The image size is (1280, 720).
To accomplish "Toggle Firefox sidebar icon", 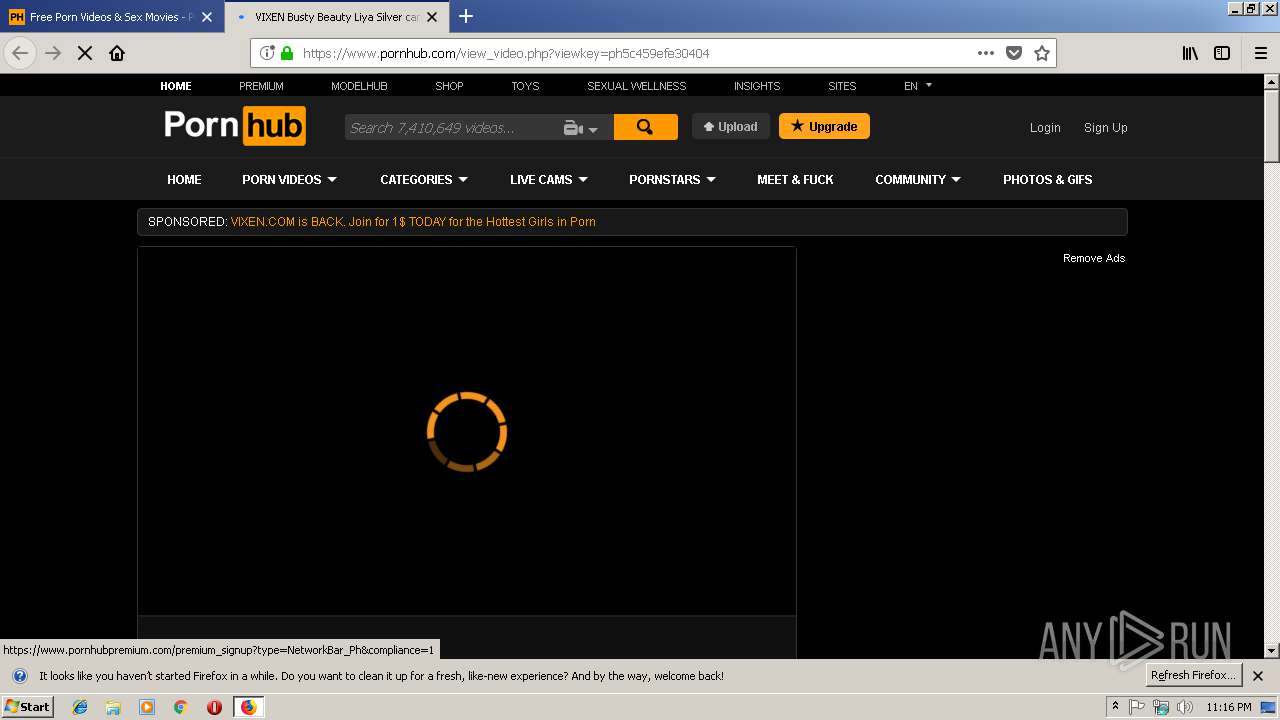I will click(x=1222, y=53).
